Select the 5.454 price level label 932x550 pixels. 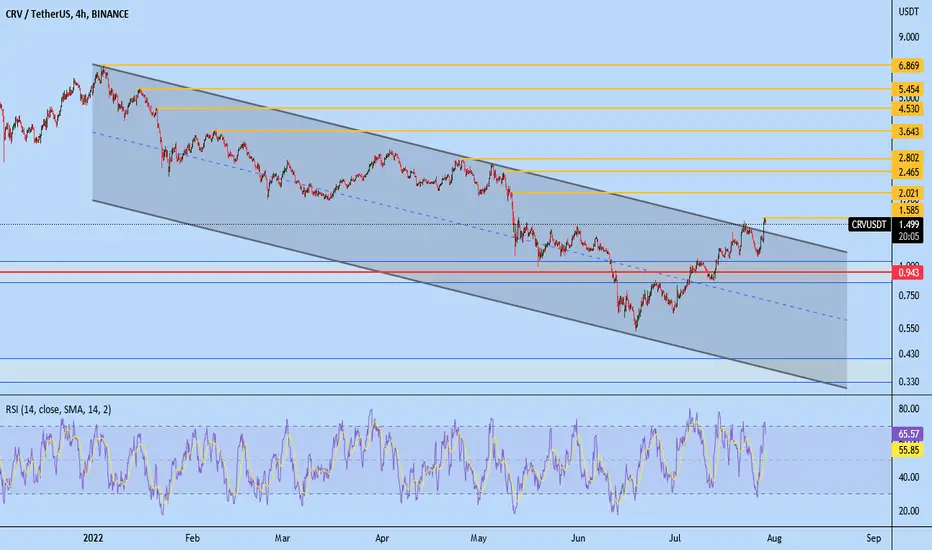pos(909,89)
